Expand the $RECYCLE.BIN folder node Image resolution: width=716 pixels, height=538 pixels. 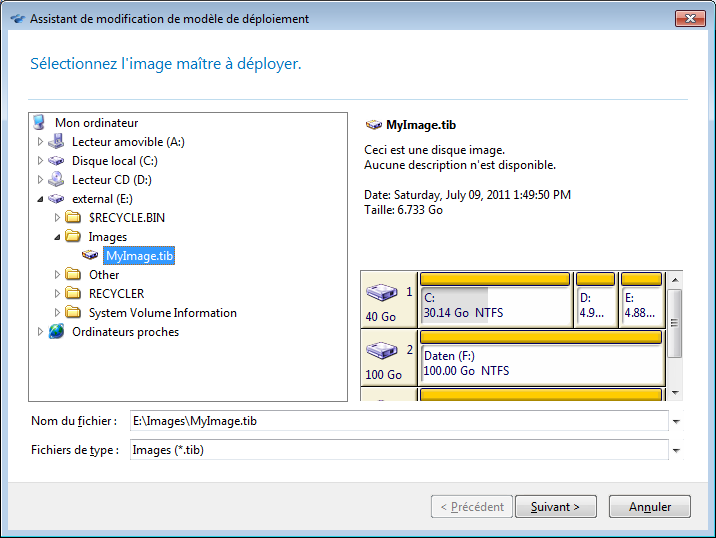(x=57, y=218)
